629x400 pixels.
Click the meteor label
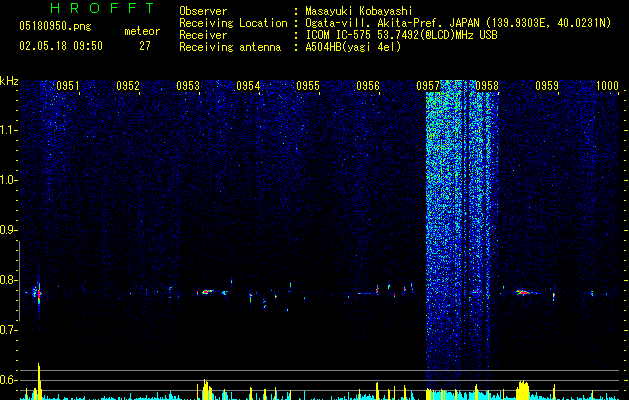[142, 31]
